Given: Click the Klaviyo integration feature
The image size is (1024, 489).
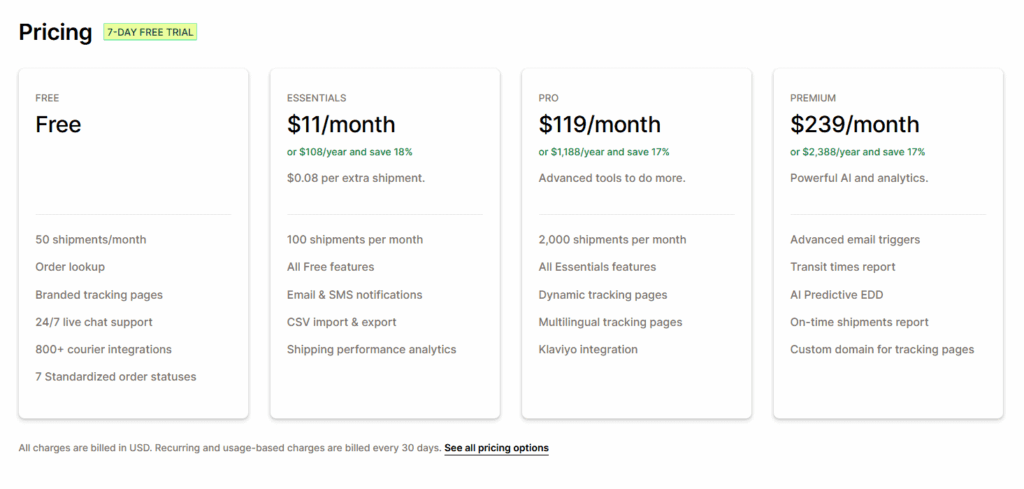Looking at the screenshot, I should coord(588,349).
